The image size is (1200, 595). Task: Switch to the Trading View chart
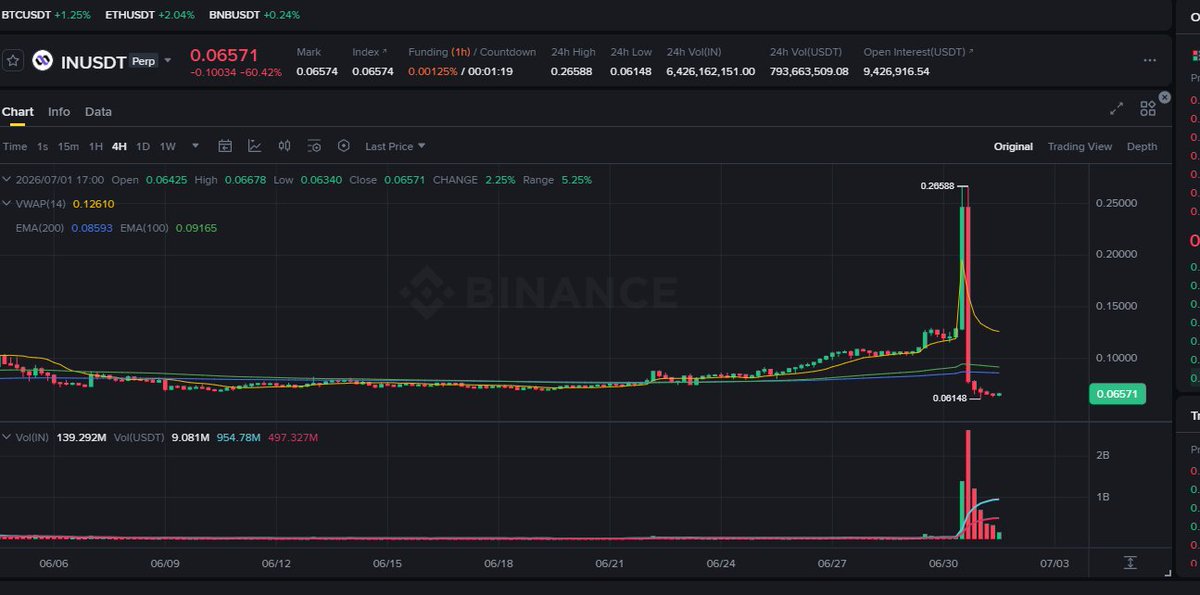pos(1080,146)
